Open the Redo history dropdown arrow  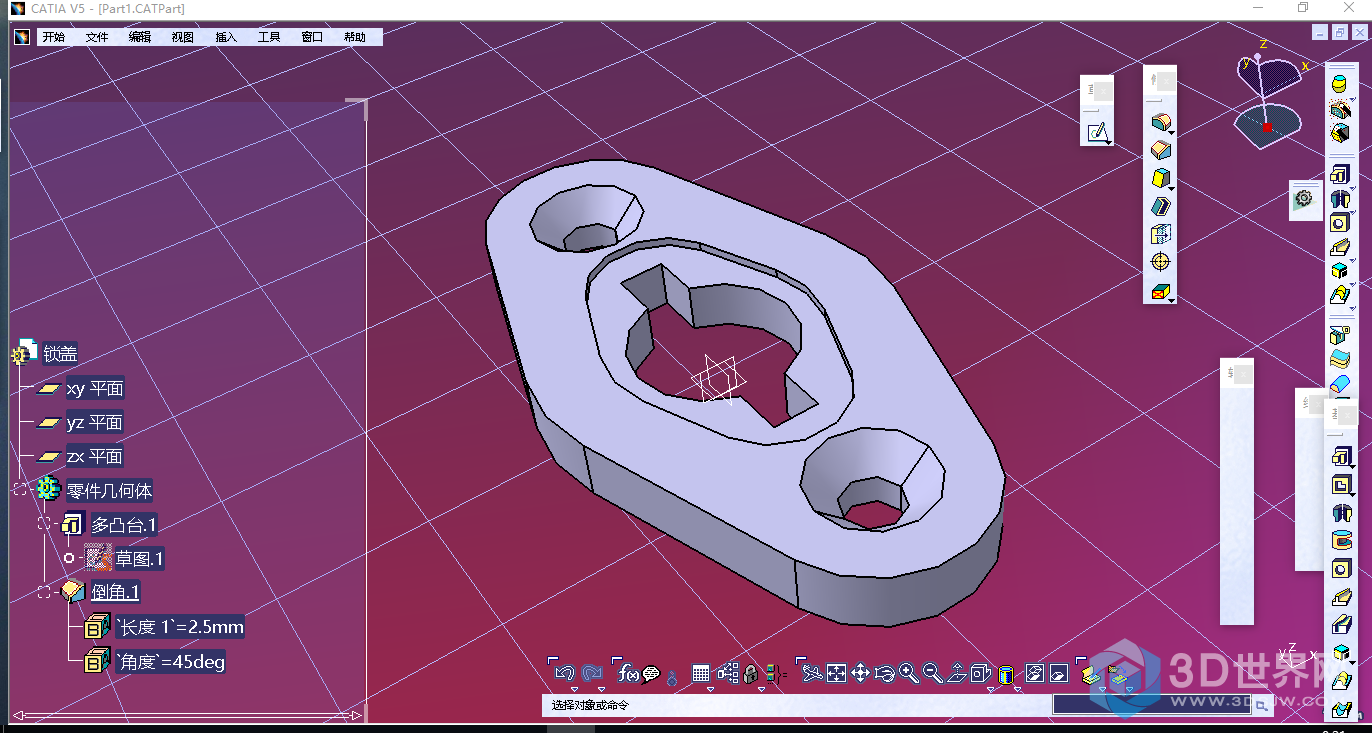click(601, 689)
